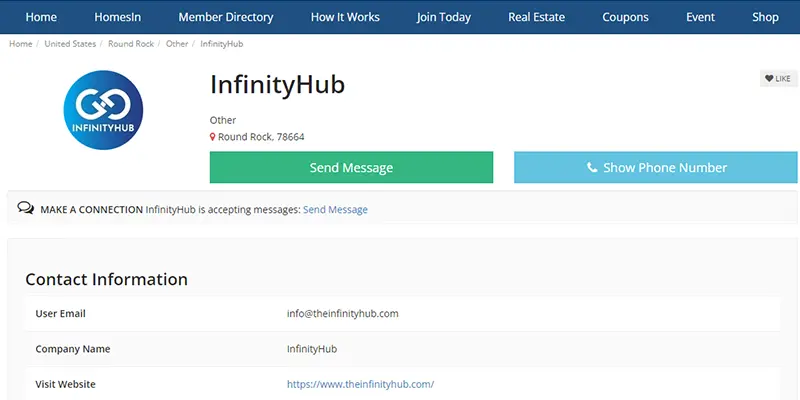This screenshot has width=800, height=400.
Task: Click the Round Rock, 78664 location text
Action: click(261, 137)
